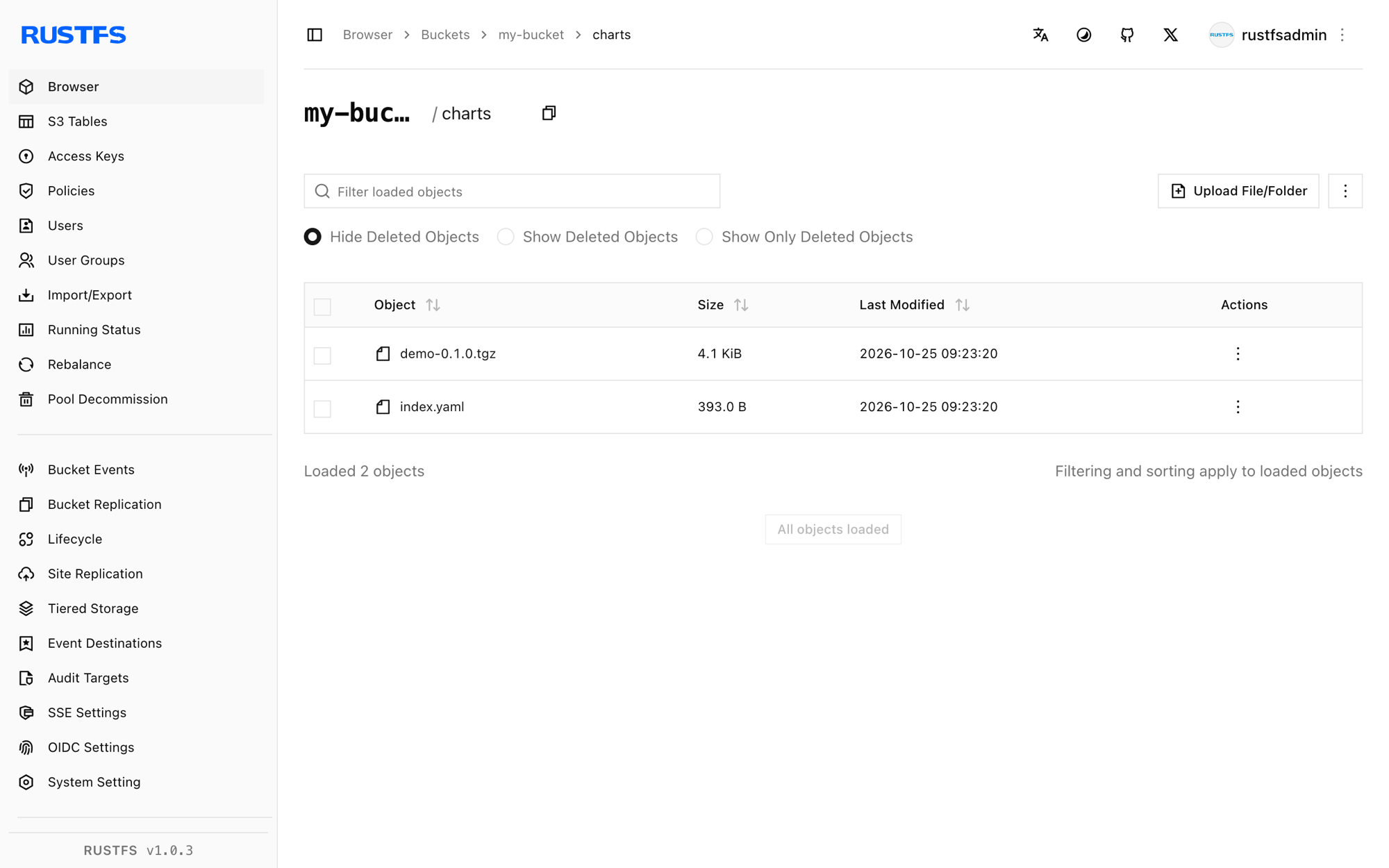The image size is (1389, 868).
Task: Open more options beside Upload File/Folder
Action: [1345, 191]
